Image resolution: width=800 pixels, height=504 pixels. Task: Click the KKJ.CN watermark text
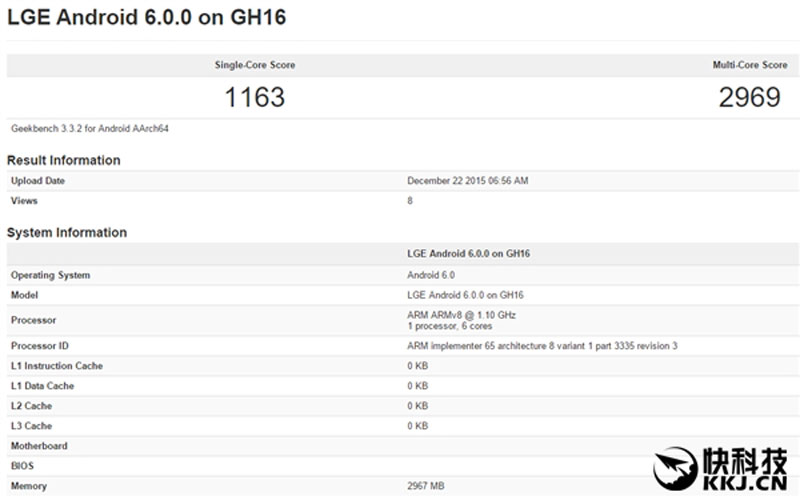click(x=745, y=483)
